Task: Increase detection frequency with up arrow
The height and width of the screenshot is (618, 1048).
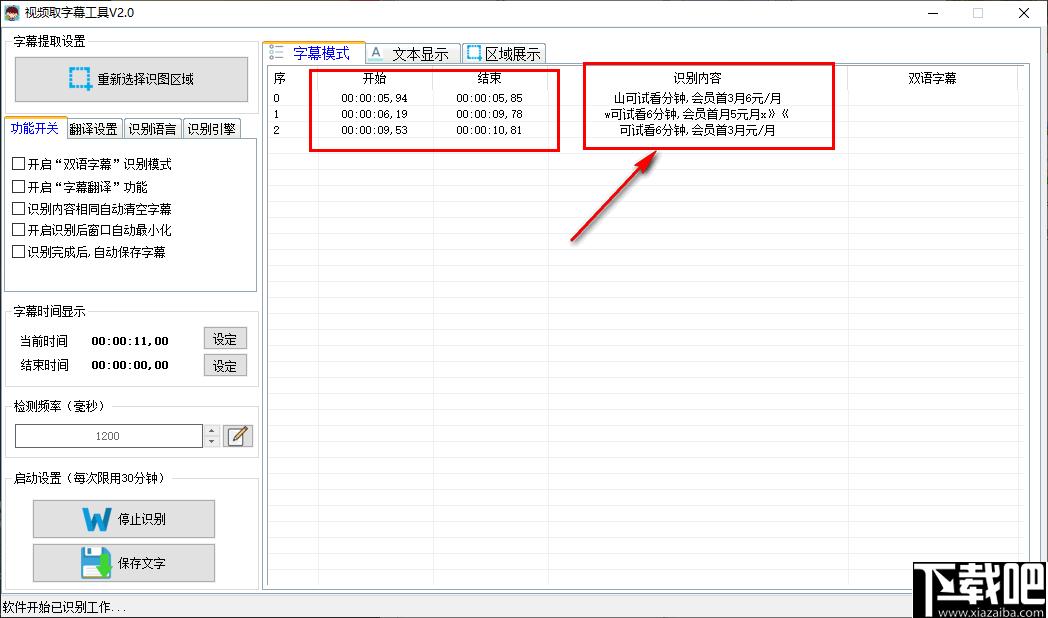Action: coord(212,431)
